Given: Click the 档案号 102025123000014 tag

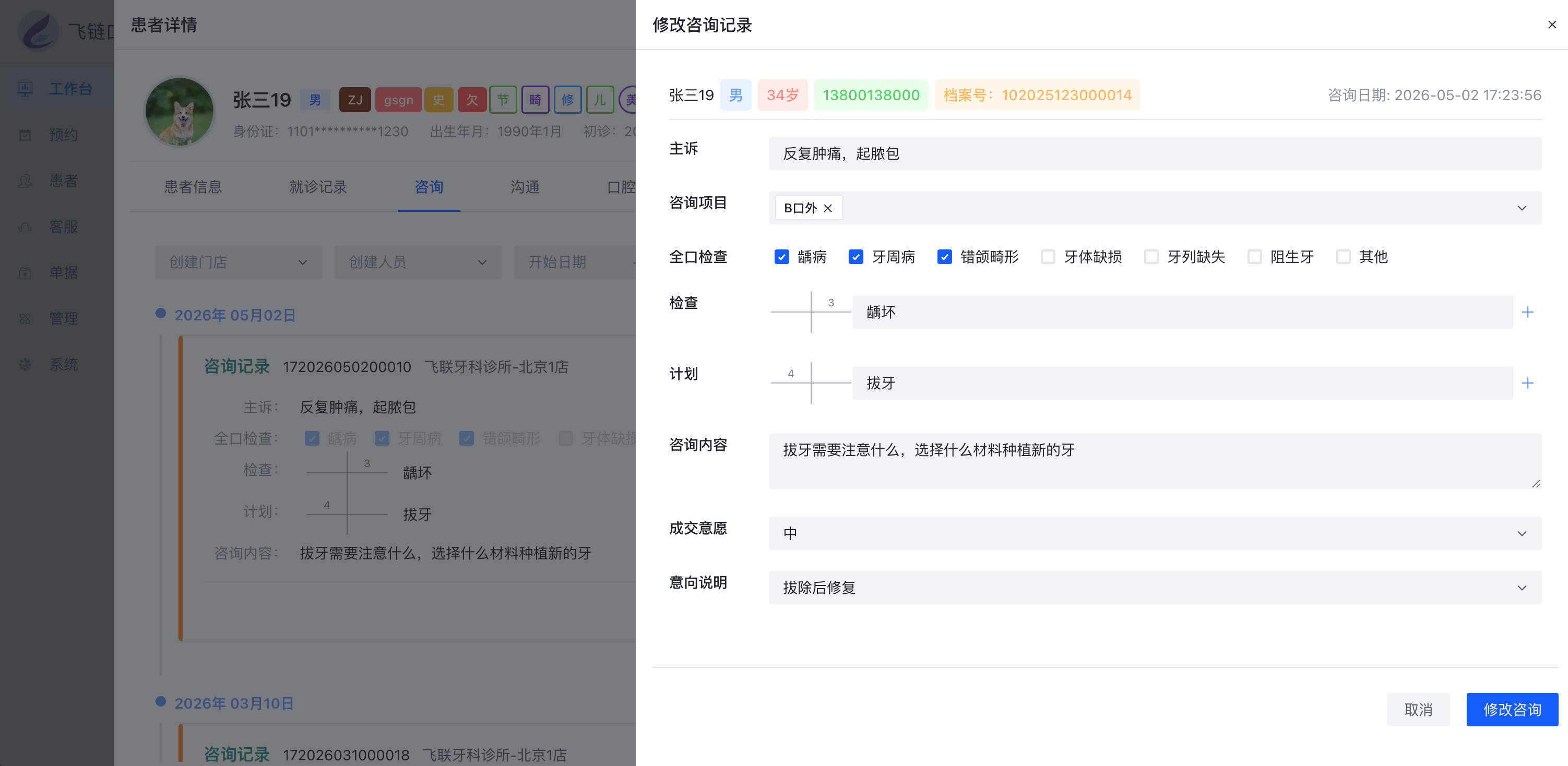Looking at the screenshot, I should pyautogui.click(x=1037, y=95).
